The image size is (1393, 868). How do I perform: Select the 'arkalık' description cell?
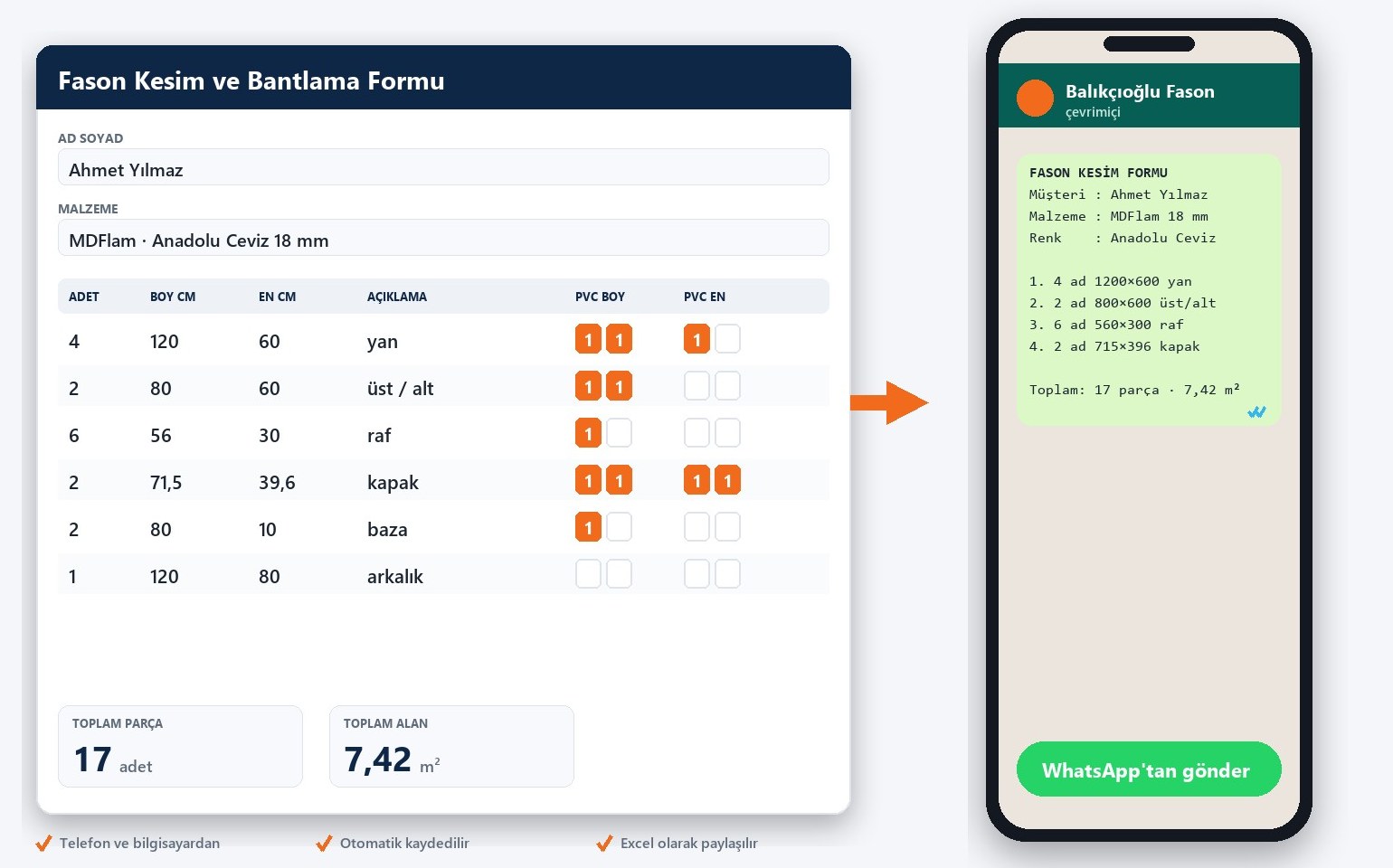click(x=395, y=577)
